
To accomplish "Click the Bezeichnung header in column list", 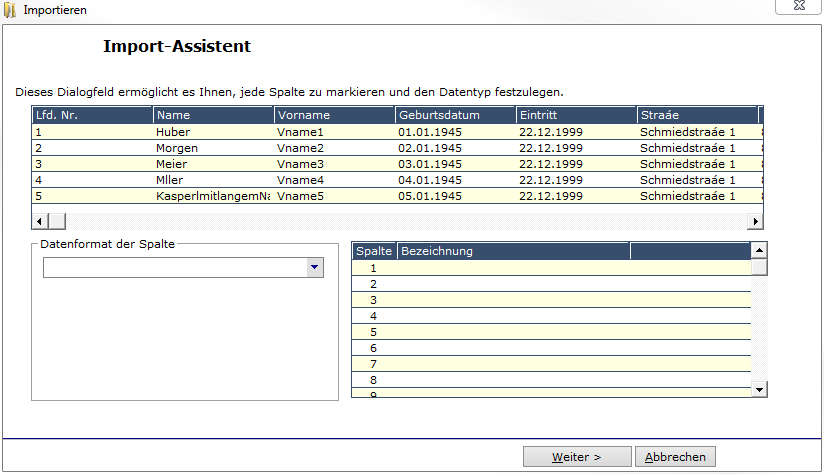I will (513, 251).
